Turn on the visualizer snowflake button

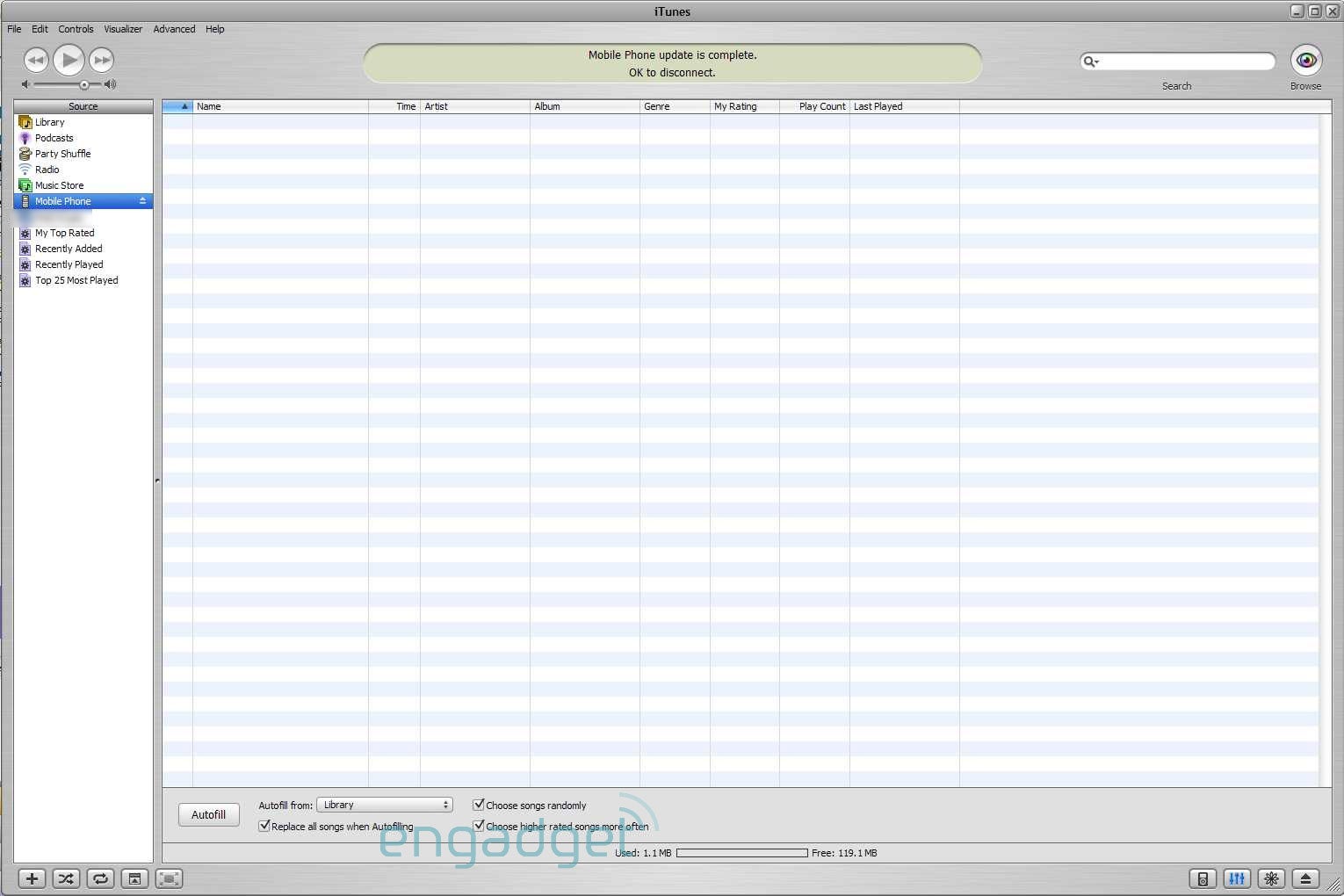(1271, 878)
